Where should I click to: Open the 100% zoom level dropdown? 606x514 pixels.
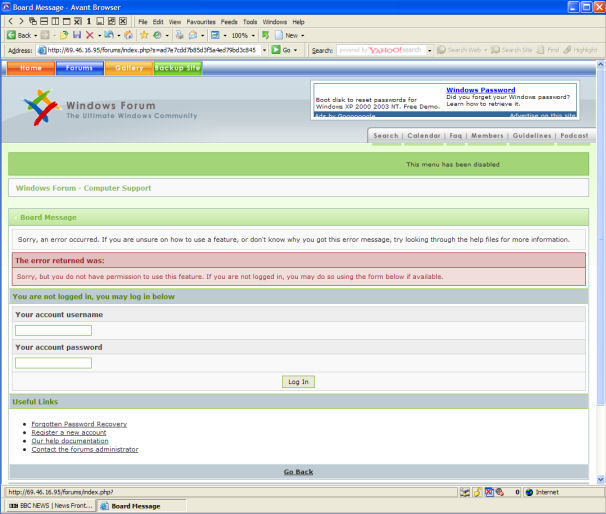(x=253, y=36)
